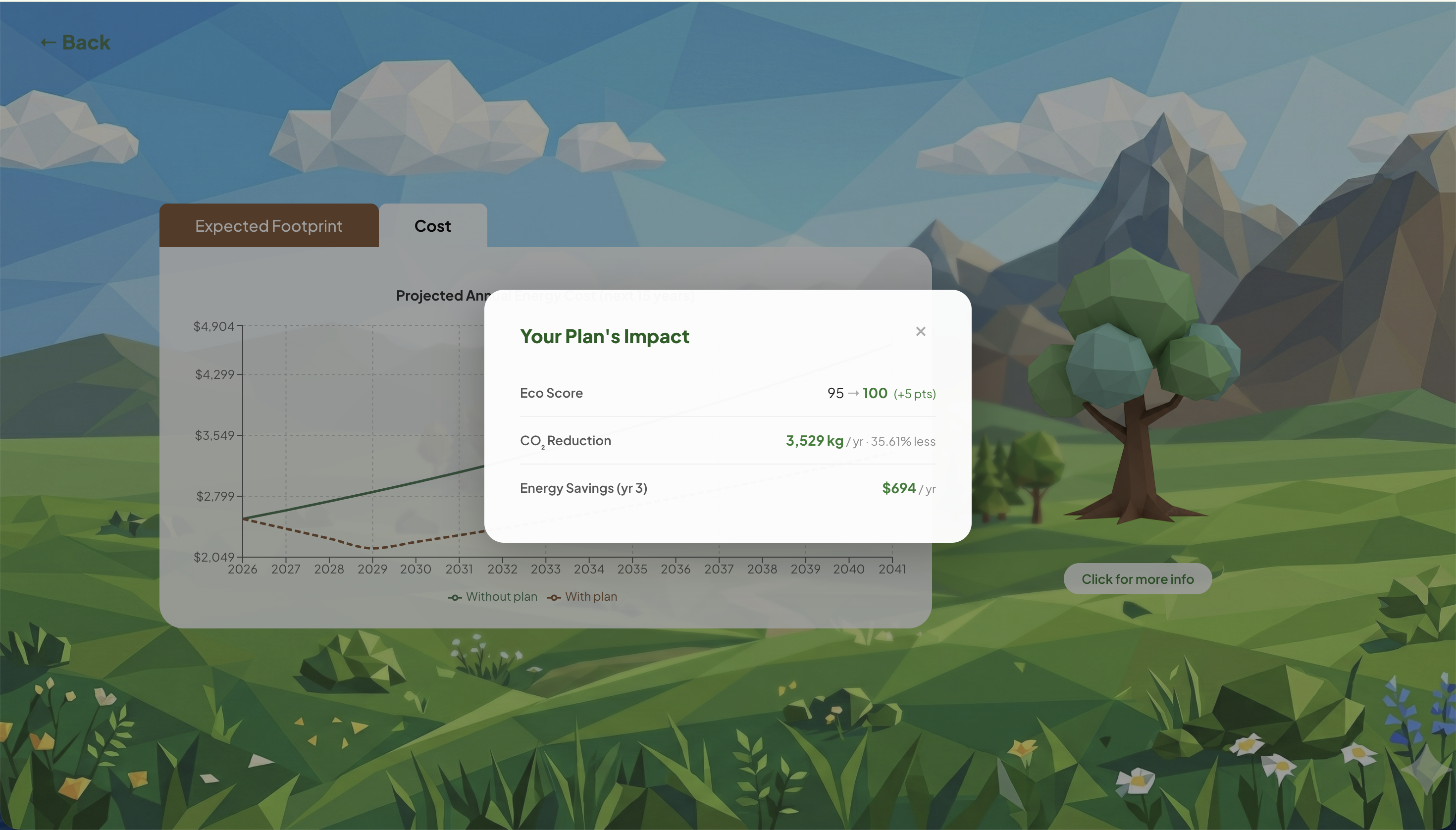The width and height of the screenshot is (1456, 830).
Task: Toggle 'With plan' legend series
Action: coord(591,596)
